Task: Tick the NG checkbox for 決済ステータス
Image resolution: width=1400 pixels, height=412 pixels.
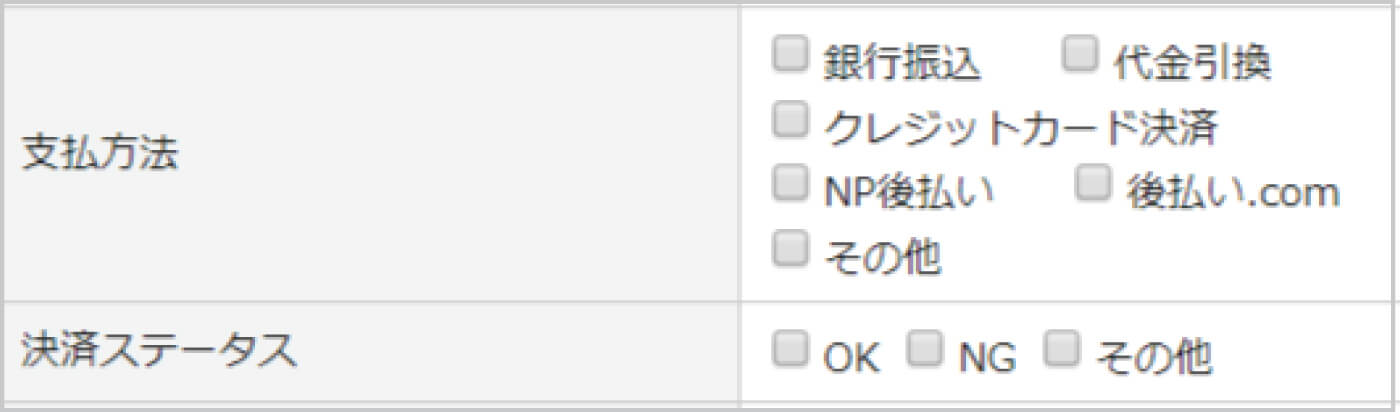Action: coord(924,349)
